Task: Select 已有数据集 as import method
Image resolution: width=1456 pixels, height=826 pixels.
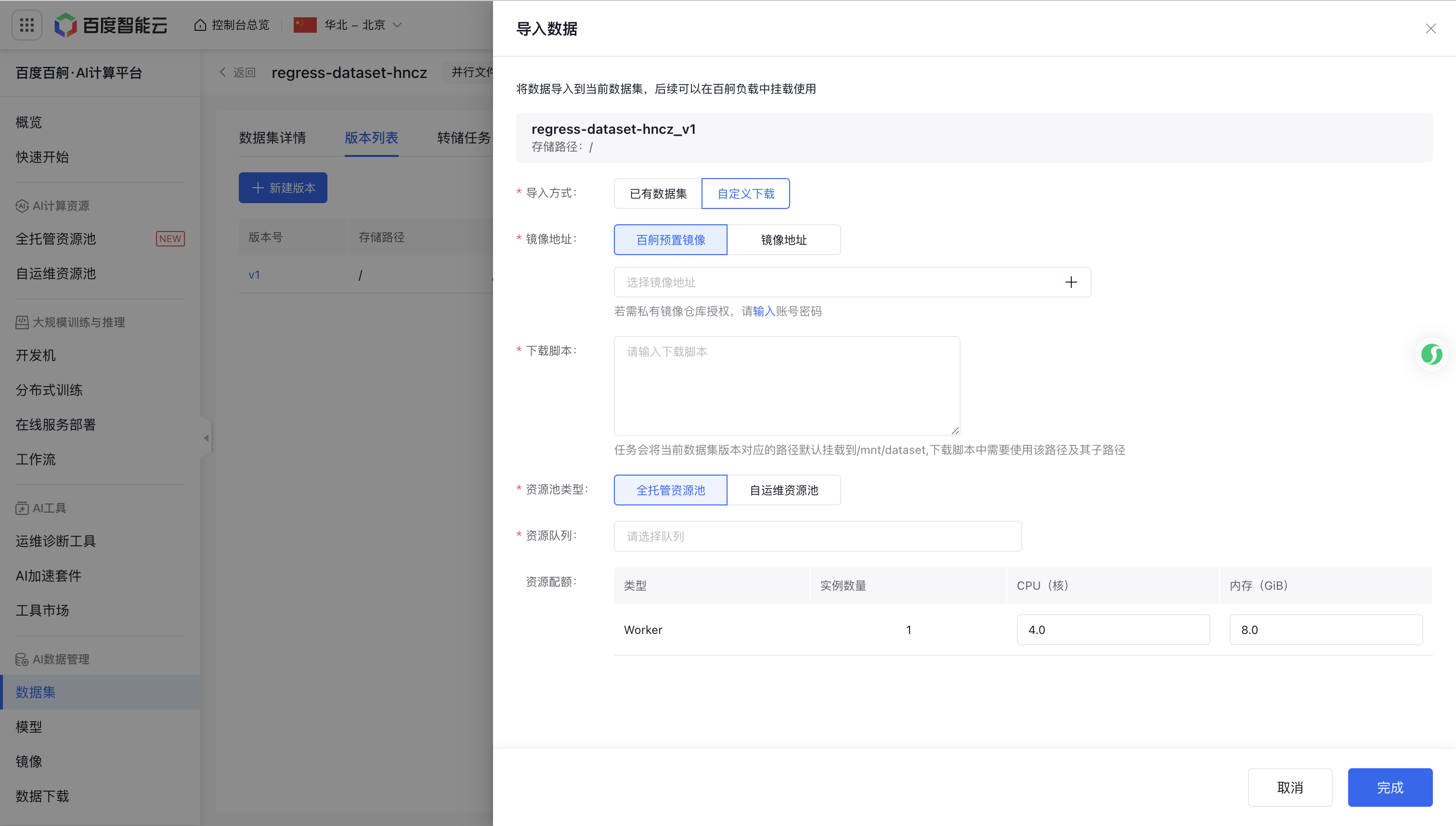Action: pyautogui.click(x=657, y=193)
